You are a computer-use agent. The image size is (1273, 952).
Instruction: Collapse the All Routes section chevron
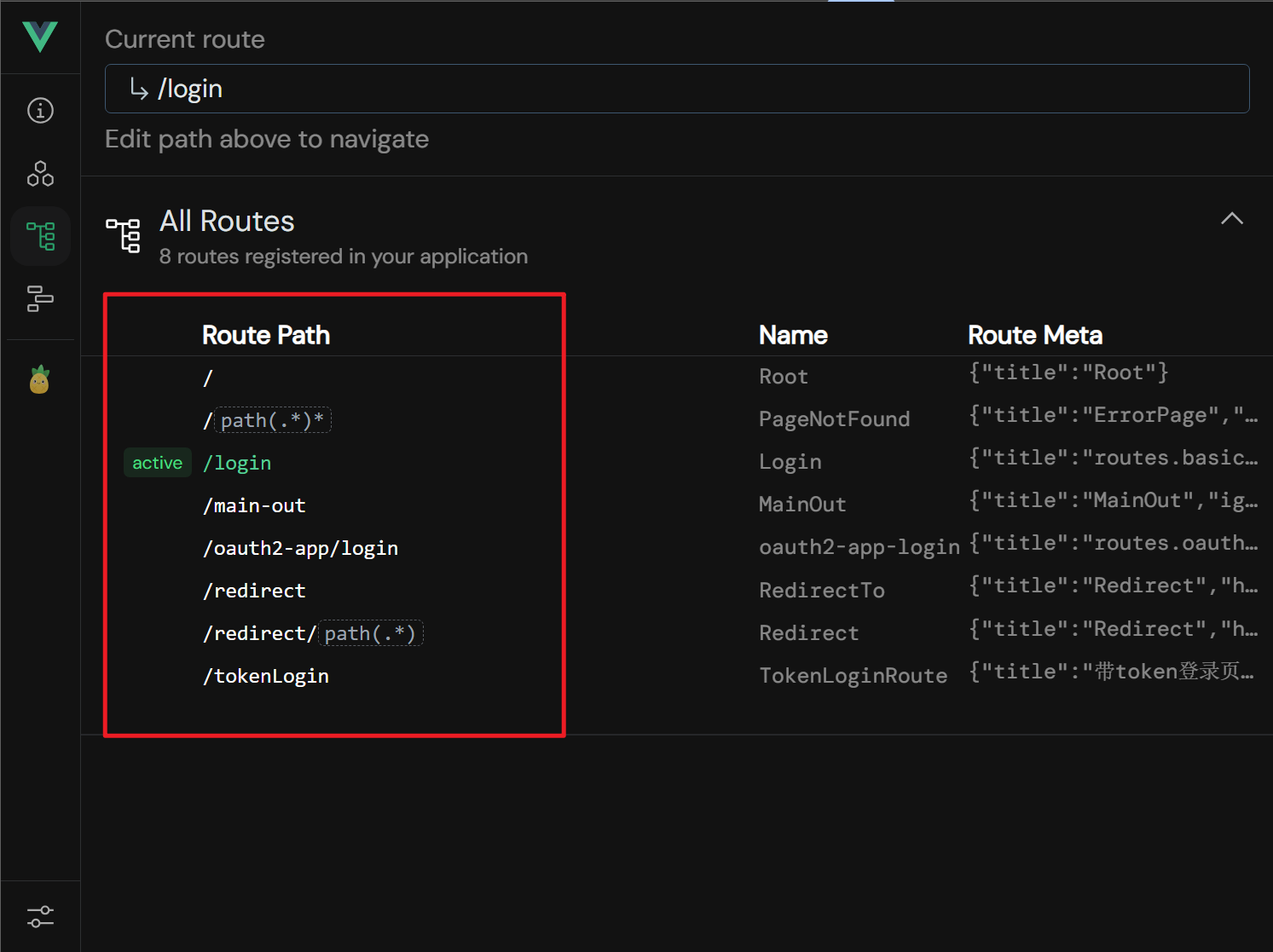pyautogui.click(x=1231, y=219)
